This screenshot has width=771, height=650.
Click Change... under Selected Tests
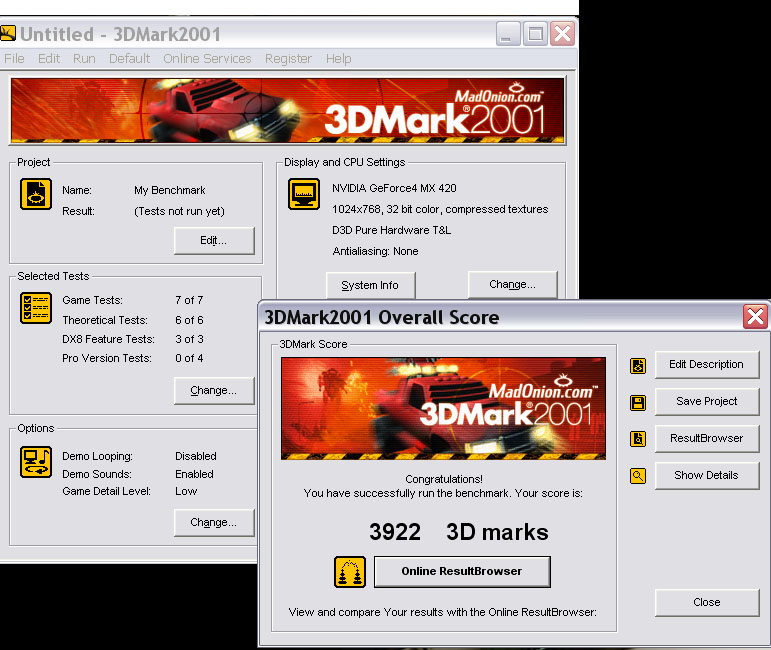click(214, 390)
